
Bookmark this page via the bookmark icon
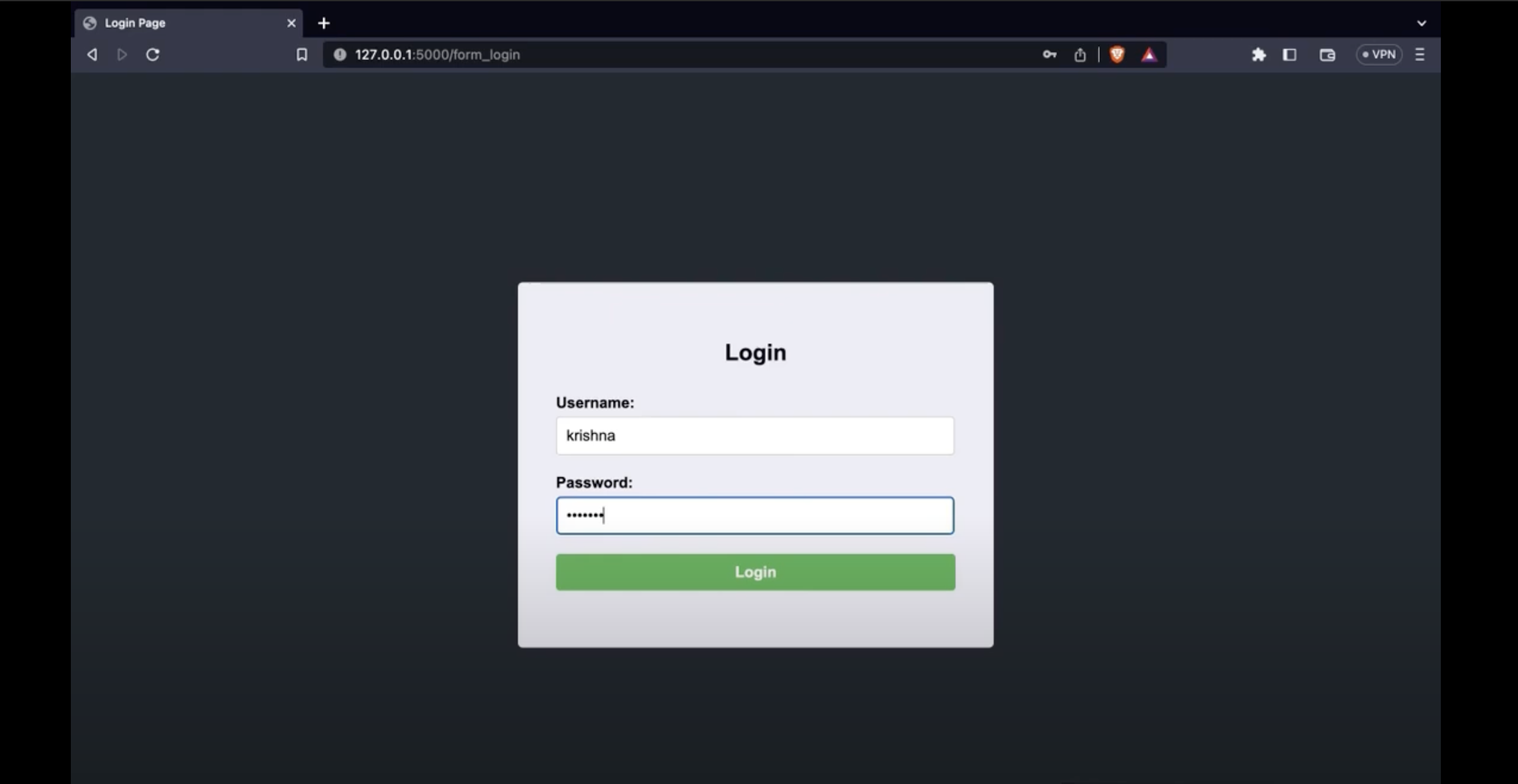[x=302, y=55]
